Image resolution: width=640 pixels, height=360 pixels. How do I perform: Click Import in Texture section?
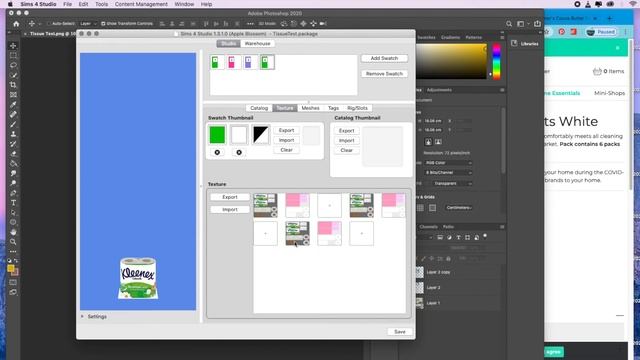click(x=230, y=209)
